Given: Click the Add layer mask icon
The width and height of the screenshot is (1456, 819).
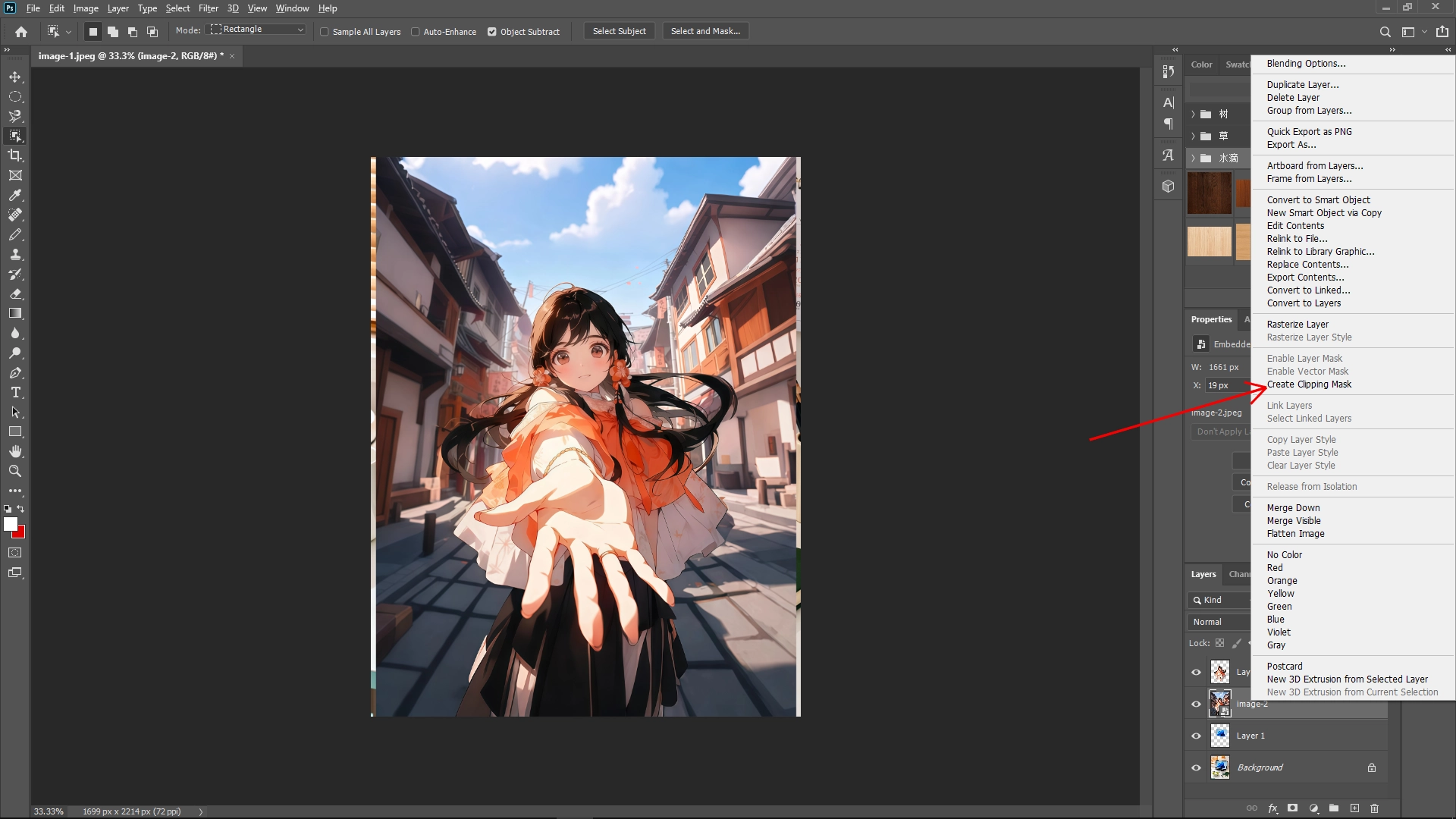Looking at the screenshot, I should [x=1293, y=808].
